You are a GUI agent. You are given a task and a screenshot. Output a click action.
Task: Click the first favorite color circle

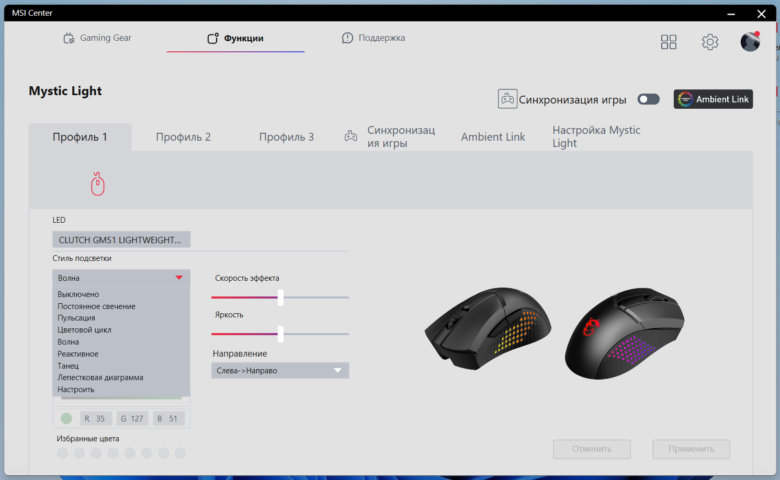(x=62, y=453)
